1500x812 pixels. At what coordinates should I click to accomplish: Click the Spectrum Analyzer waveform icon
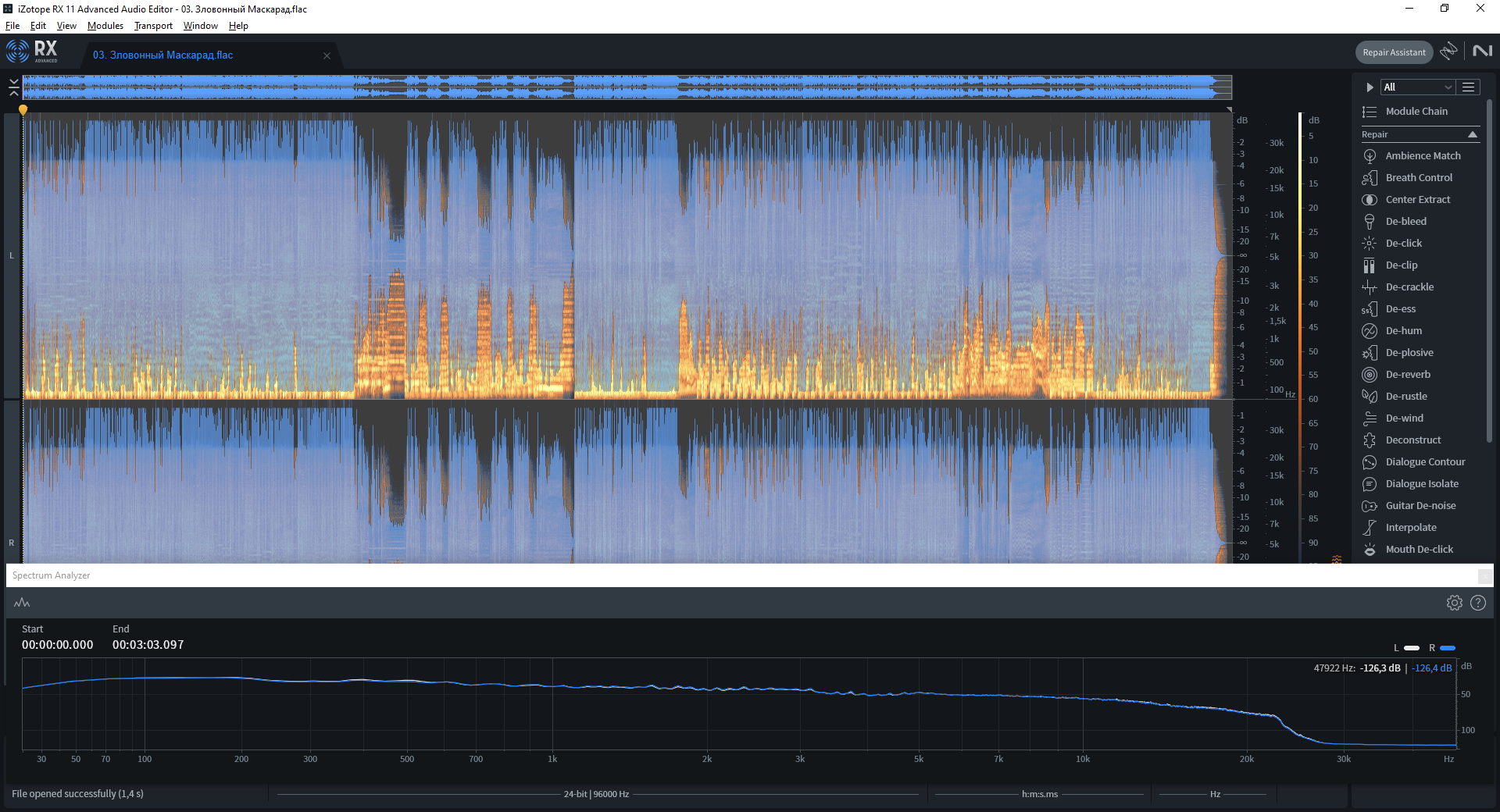tap(22, 603)
